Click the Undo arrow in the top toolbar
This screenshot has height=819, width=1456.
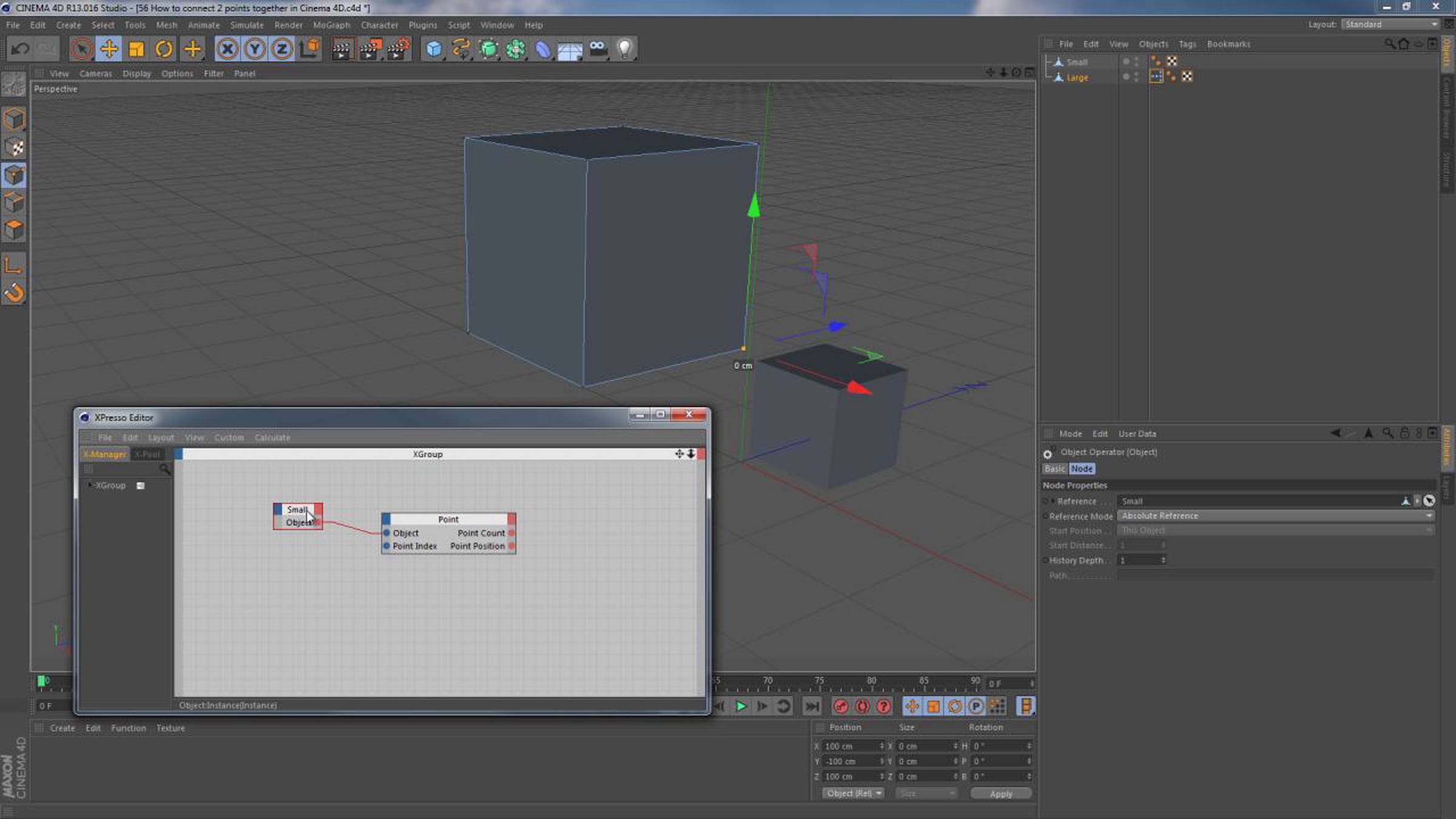(x=20, y=49)
